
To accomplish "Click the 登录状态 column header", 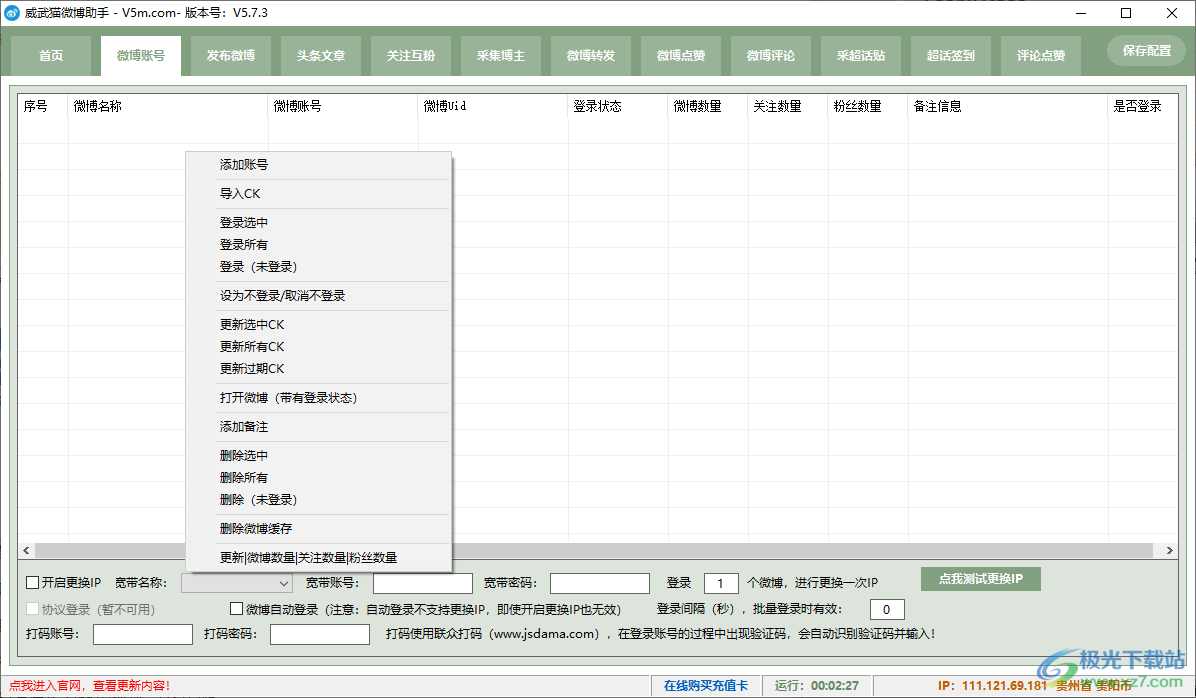I will (619, 107).
